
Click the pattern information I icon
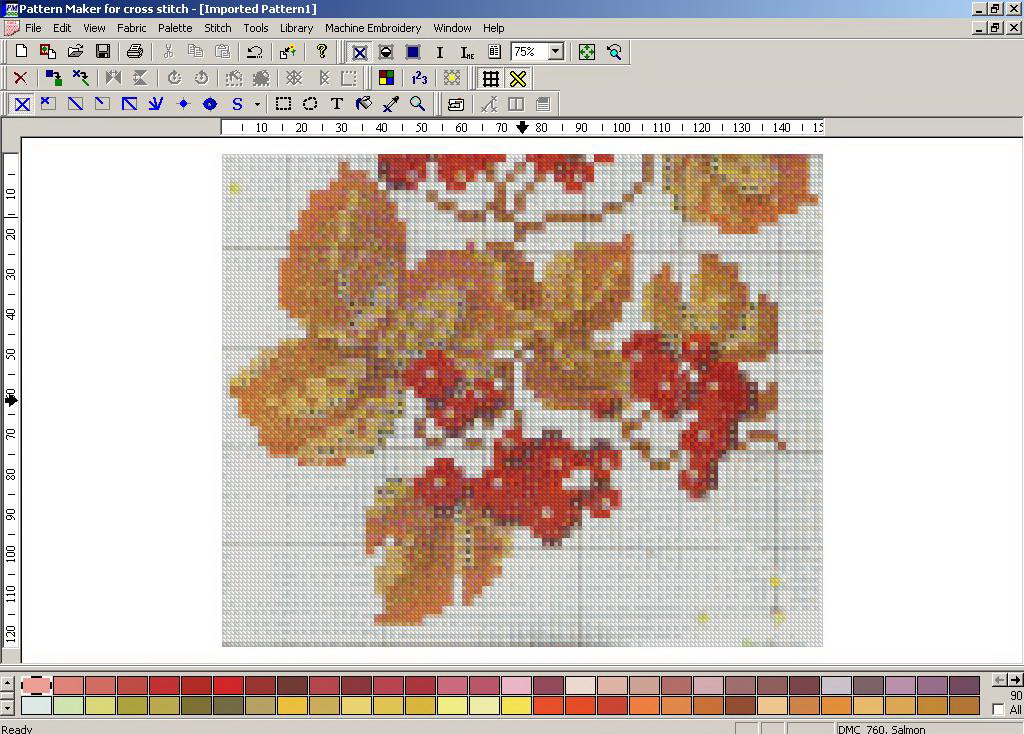(x=440, y=52)
